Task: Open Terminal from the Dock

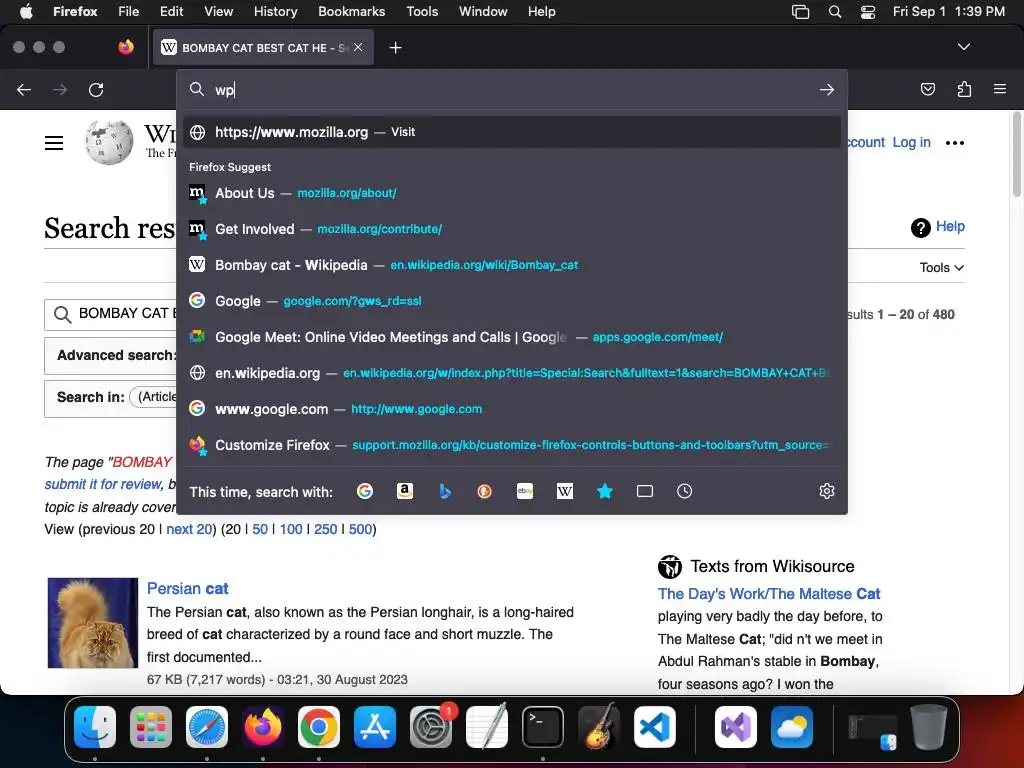Action: [543, 727]
